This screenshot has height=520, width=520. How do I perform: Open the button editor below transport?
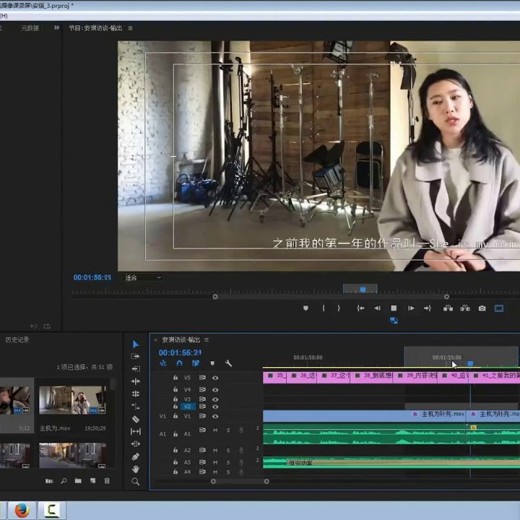pyautogui.click(x=394, y=321)
